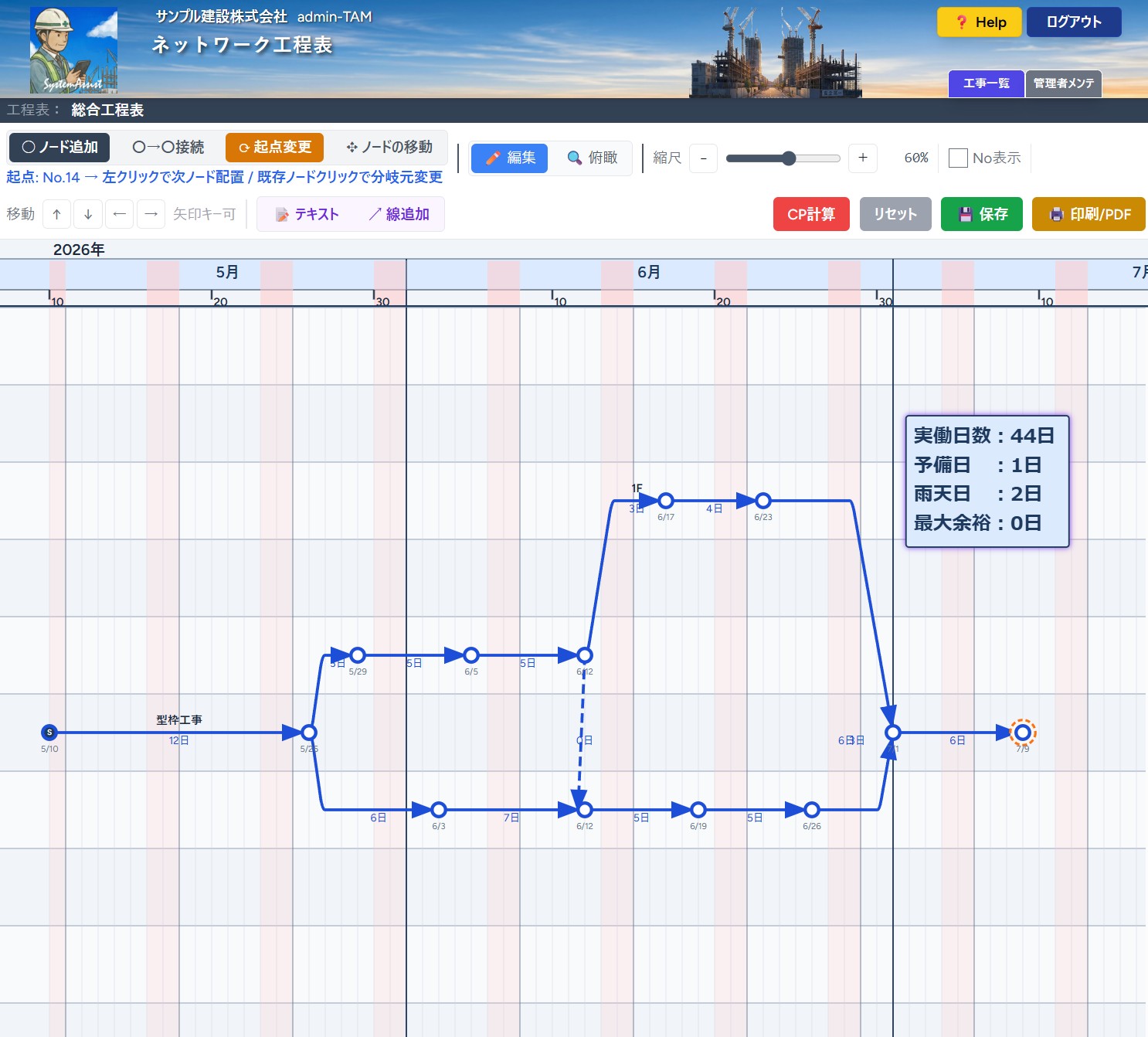Image resolution: width=1148 pixels, height=1037 pixels.
Task: Choose the ノードの移動 move tool
Action: coord(389,147)
